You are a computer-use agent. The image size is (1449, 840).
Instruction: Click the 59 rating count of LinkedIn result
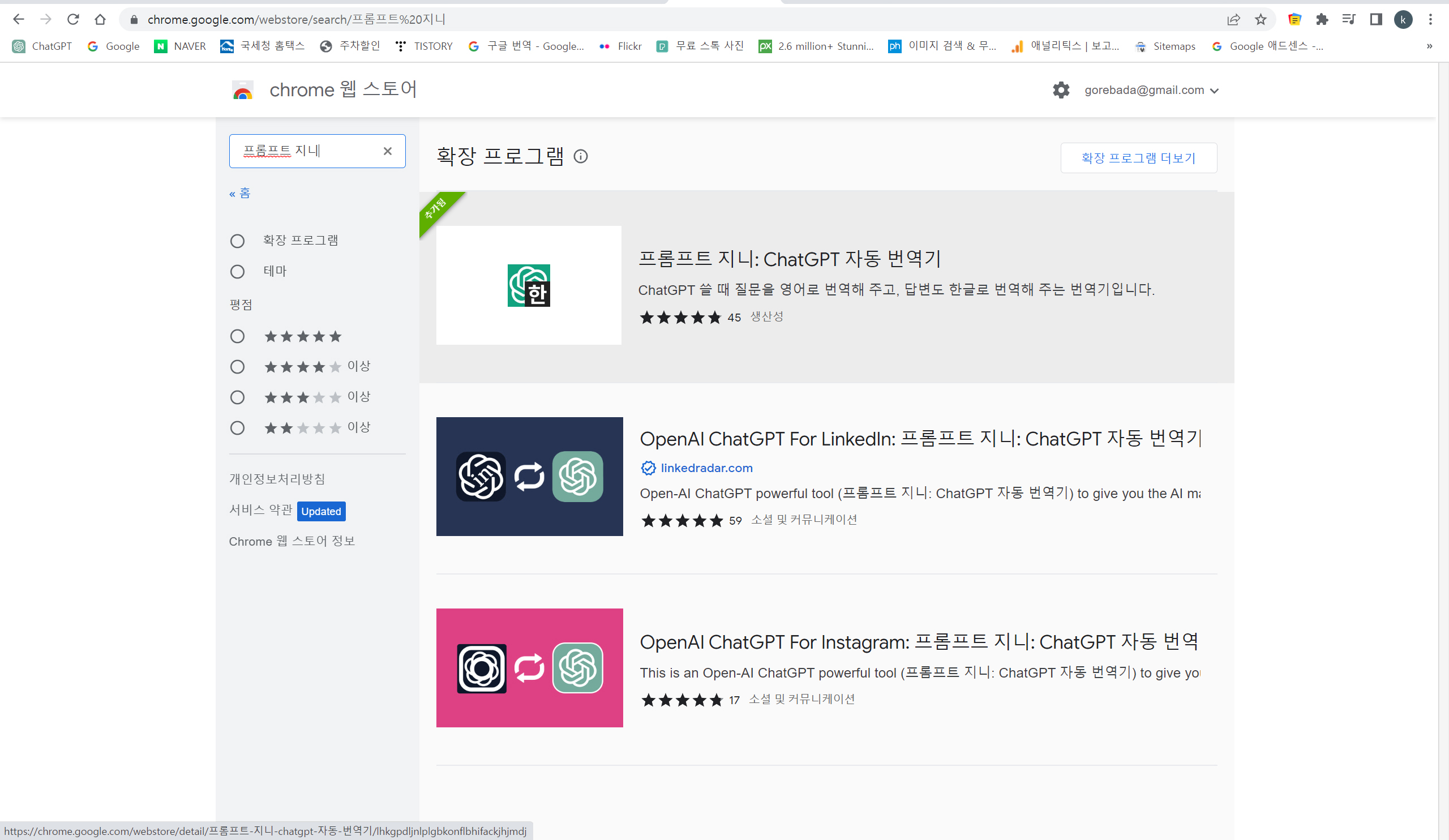tap(735, 521)
